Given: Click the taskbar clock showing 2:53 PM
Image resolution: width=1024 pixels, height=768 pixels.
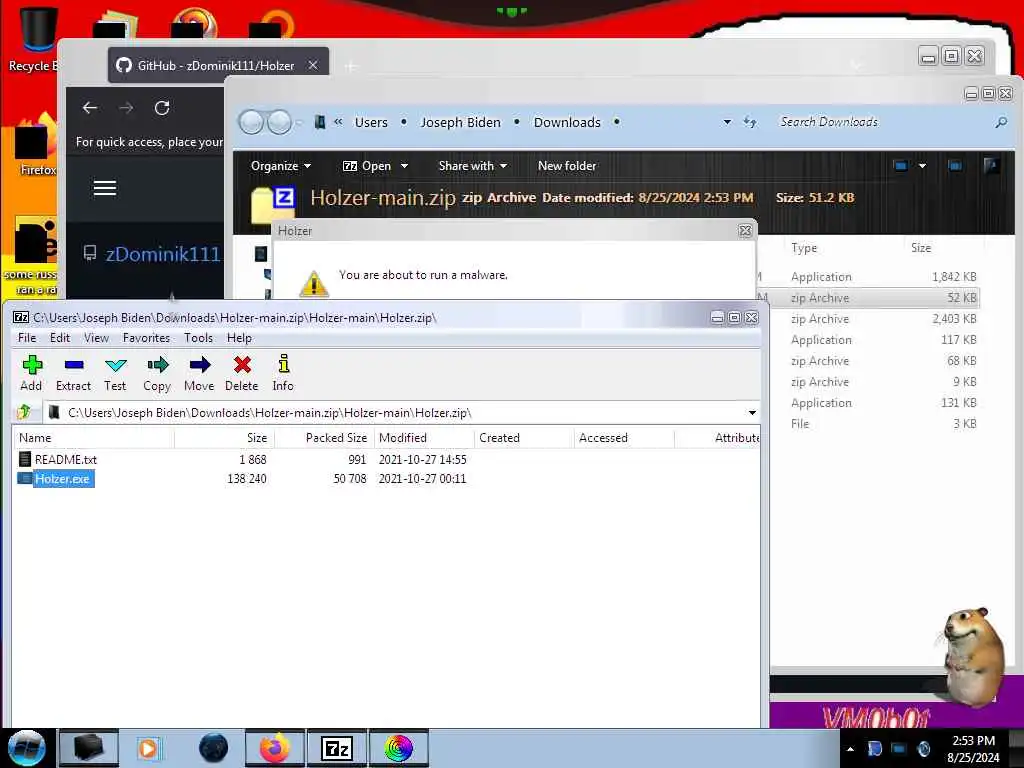Looking at the screenshot, I should tap(973, 749).
